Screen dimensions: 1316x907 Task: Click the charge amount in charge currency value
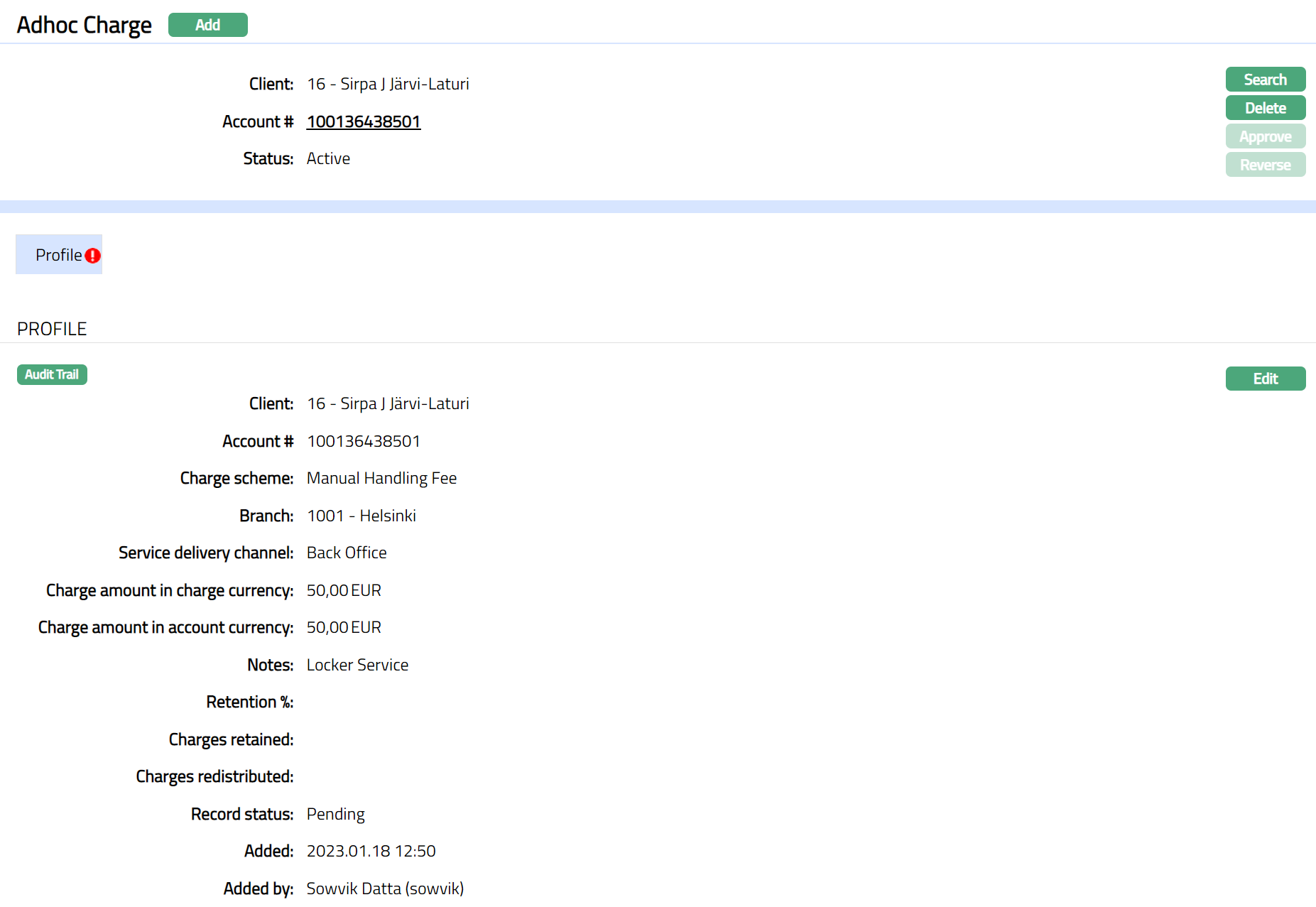(344, 590)
